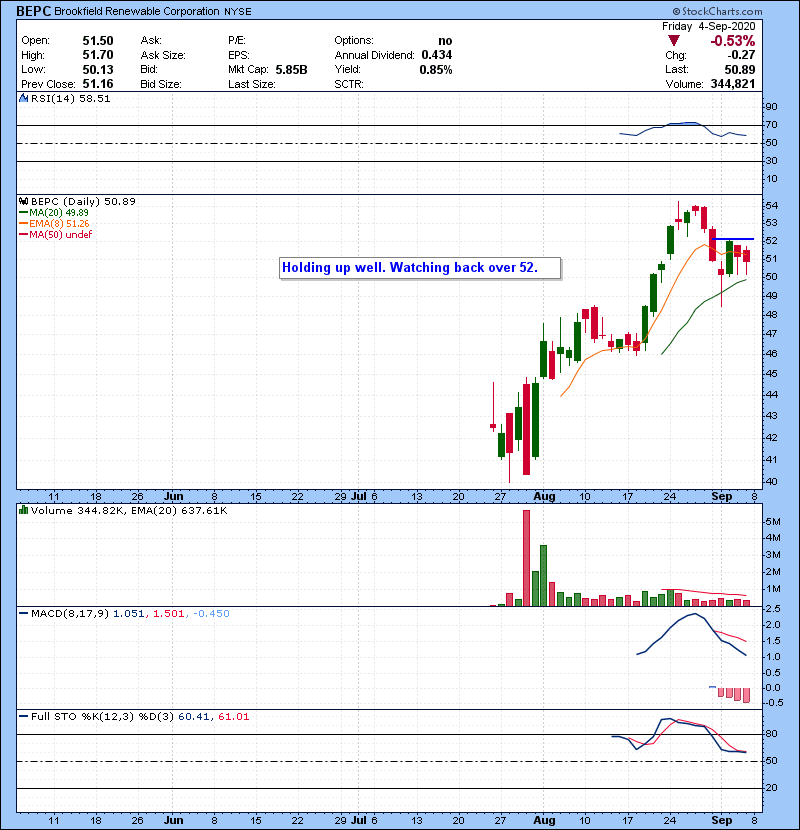
Task: Click the RSI 30 level axis label
Action: tap(771, 161)
